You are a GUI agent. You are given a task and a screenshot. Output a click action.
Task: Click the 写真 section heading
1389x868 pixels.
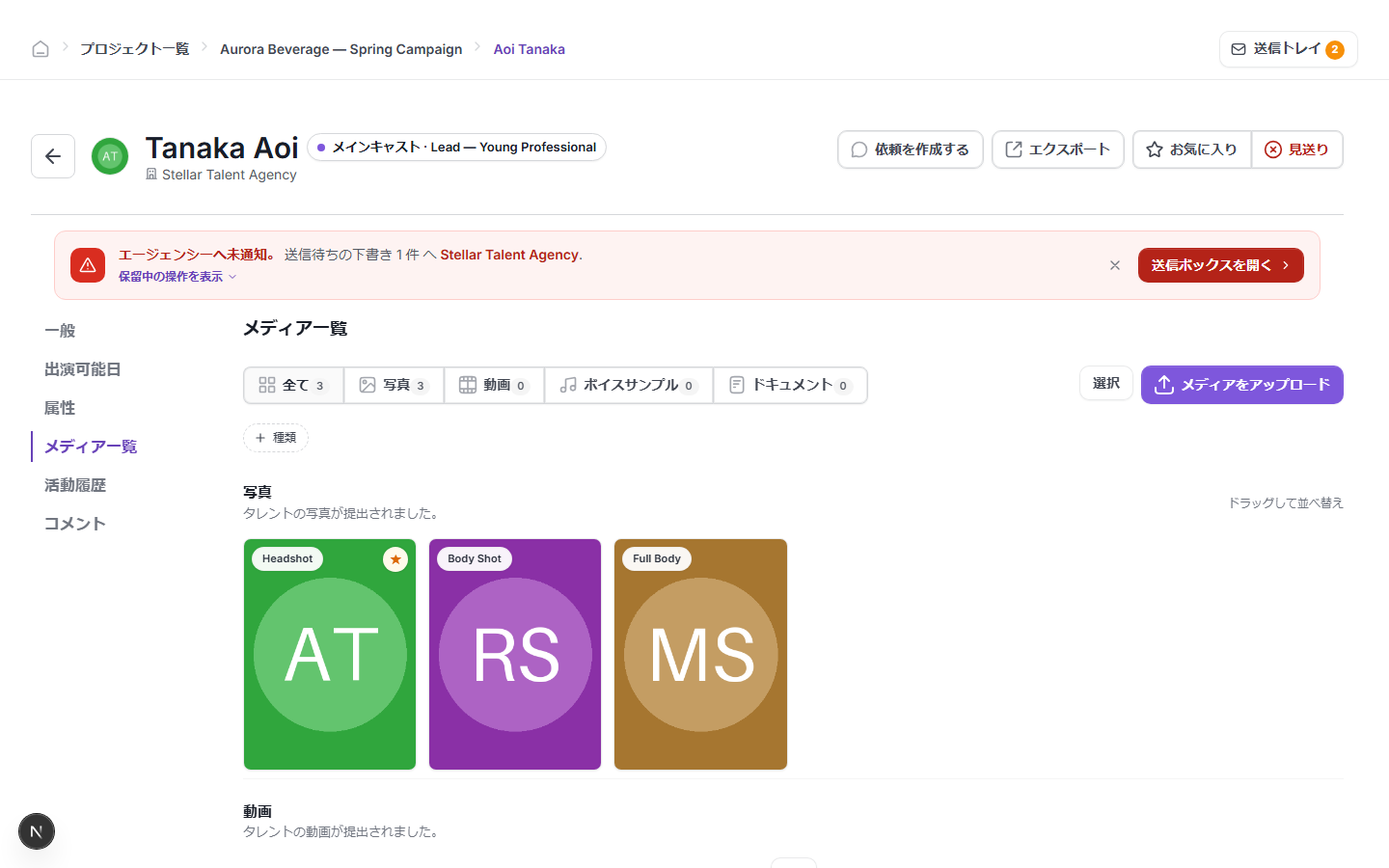(x=258, y=493)
